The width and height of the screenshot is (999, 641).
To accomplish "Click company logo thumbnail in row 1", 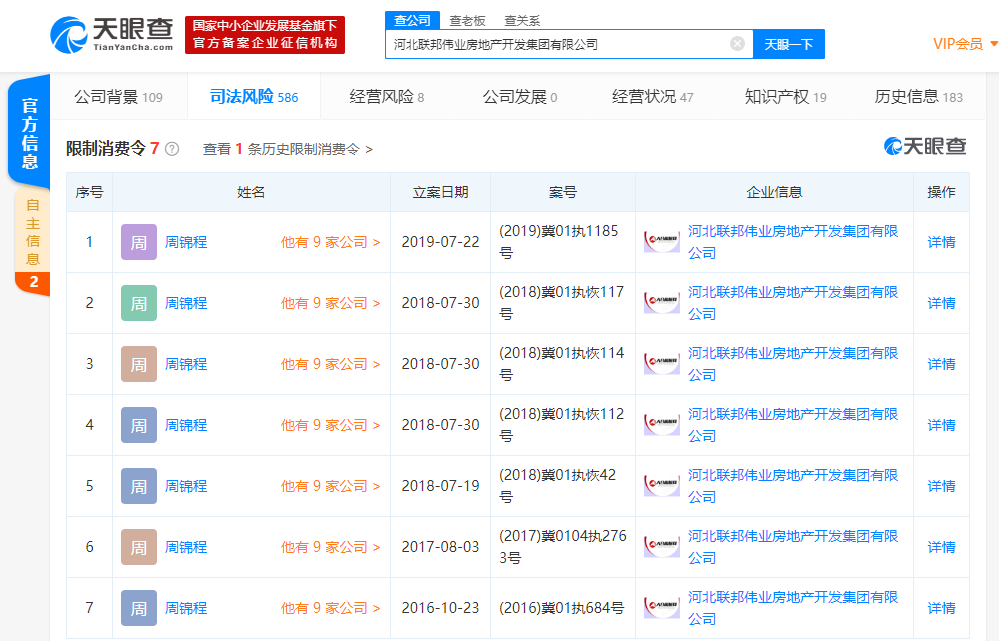I will click(662, 242).
